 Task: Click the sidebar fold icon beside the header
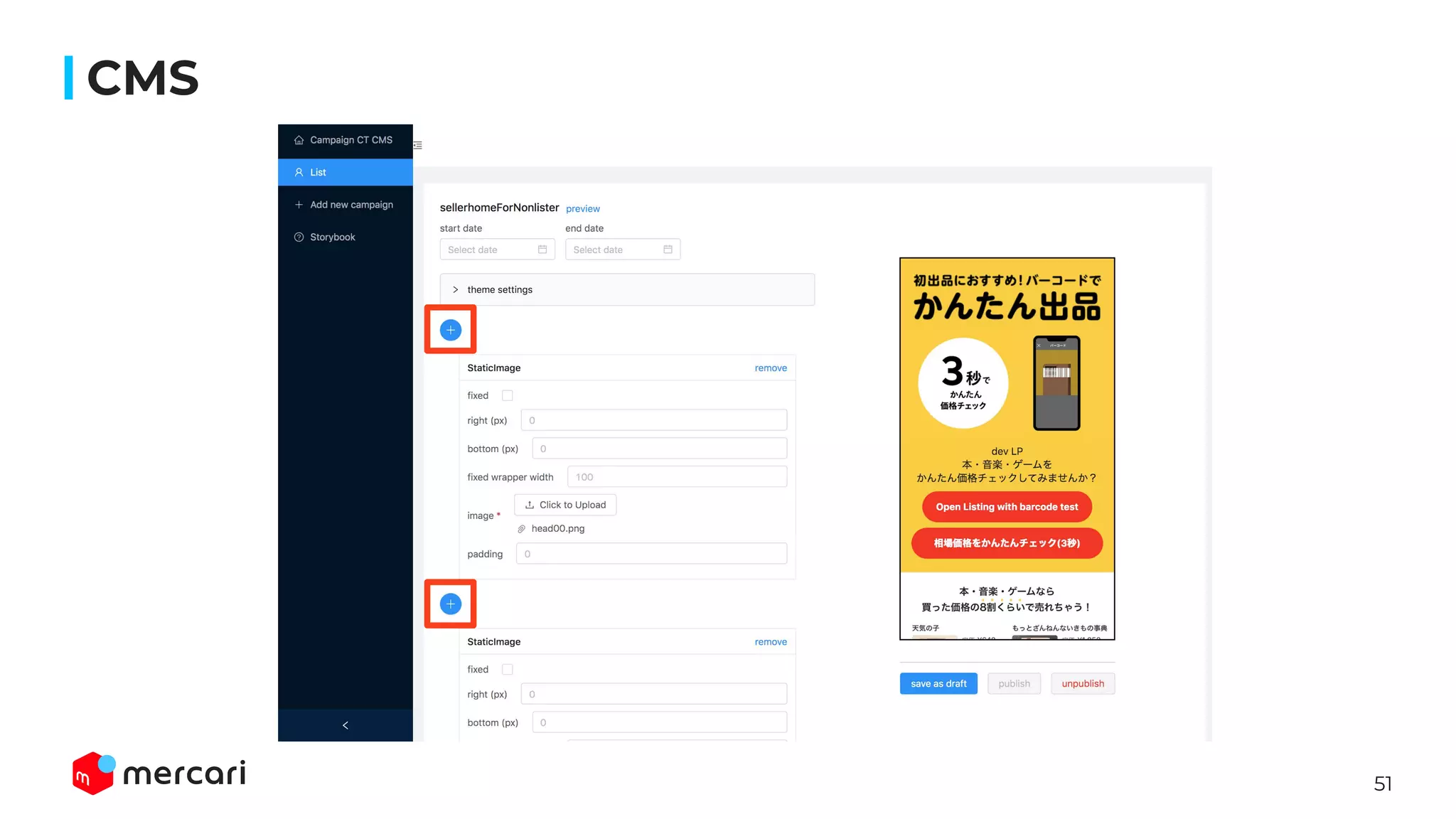point(418,145)
